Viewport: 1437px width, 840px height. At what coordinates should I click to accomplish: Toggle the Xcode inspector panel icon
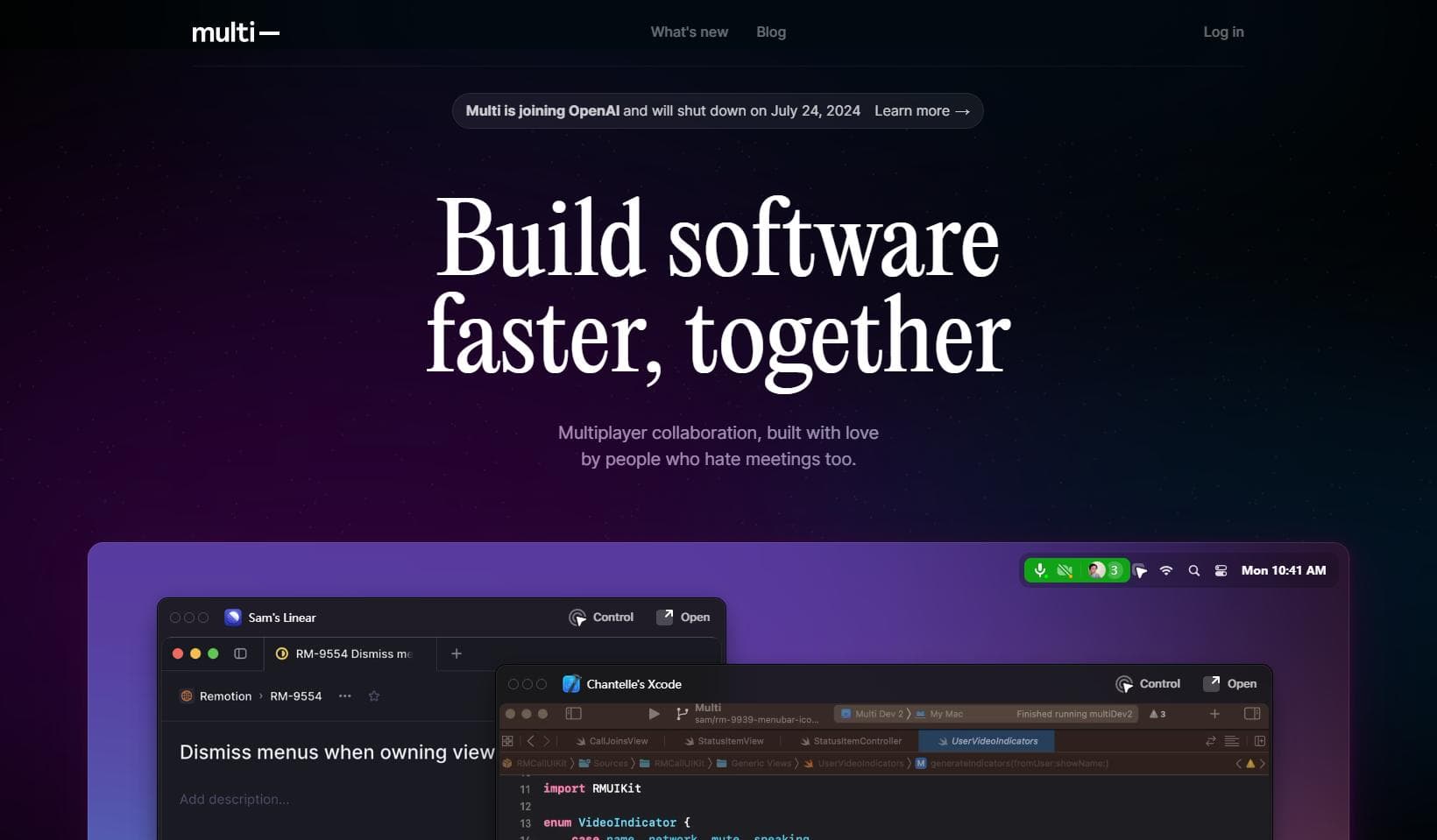tap(1252, 714)
